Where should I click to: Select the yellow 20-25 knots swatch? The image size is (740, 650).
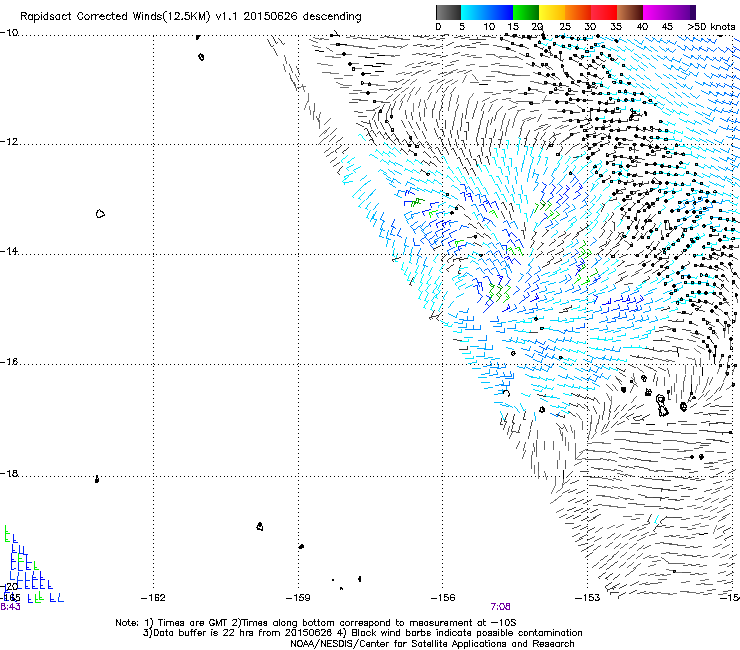pyautogui.click(x=552, y=12)
